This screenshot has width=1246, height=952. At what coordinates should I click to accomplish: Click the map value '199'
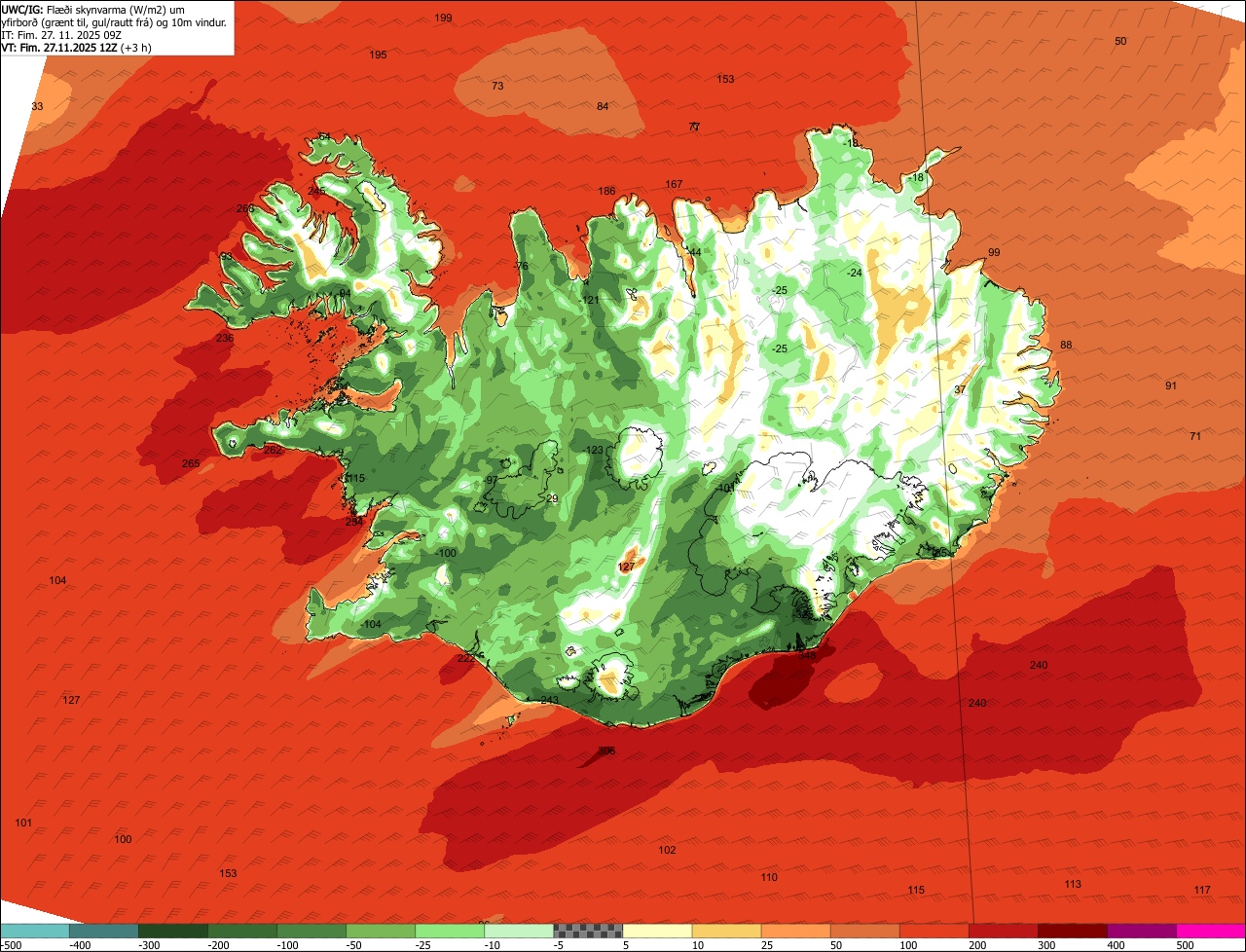click(x=443, y=18)
